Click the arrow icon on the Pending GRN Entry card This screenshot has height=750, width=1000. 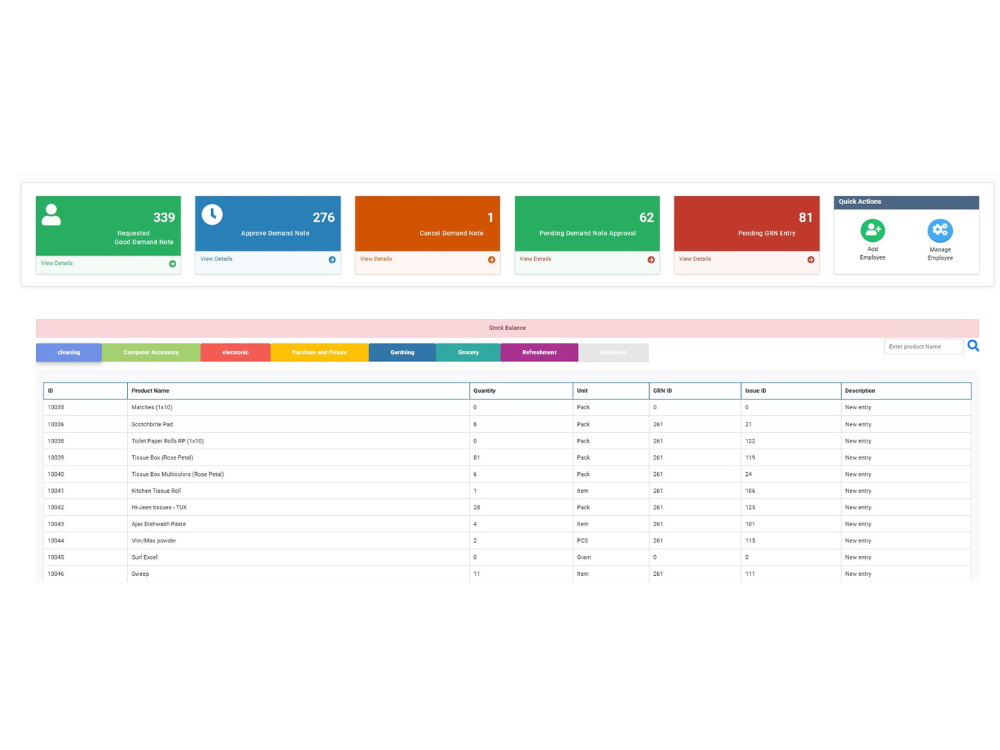point(811,260)
